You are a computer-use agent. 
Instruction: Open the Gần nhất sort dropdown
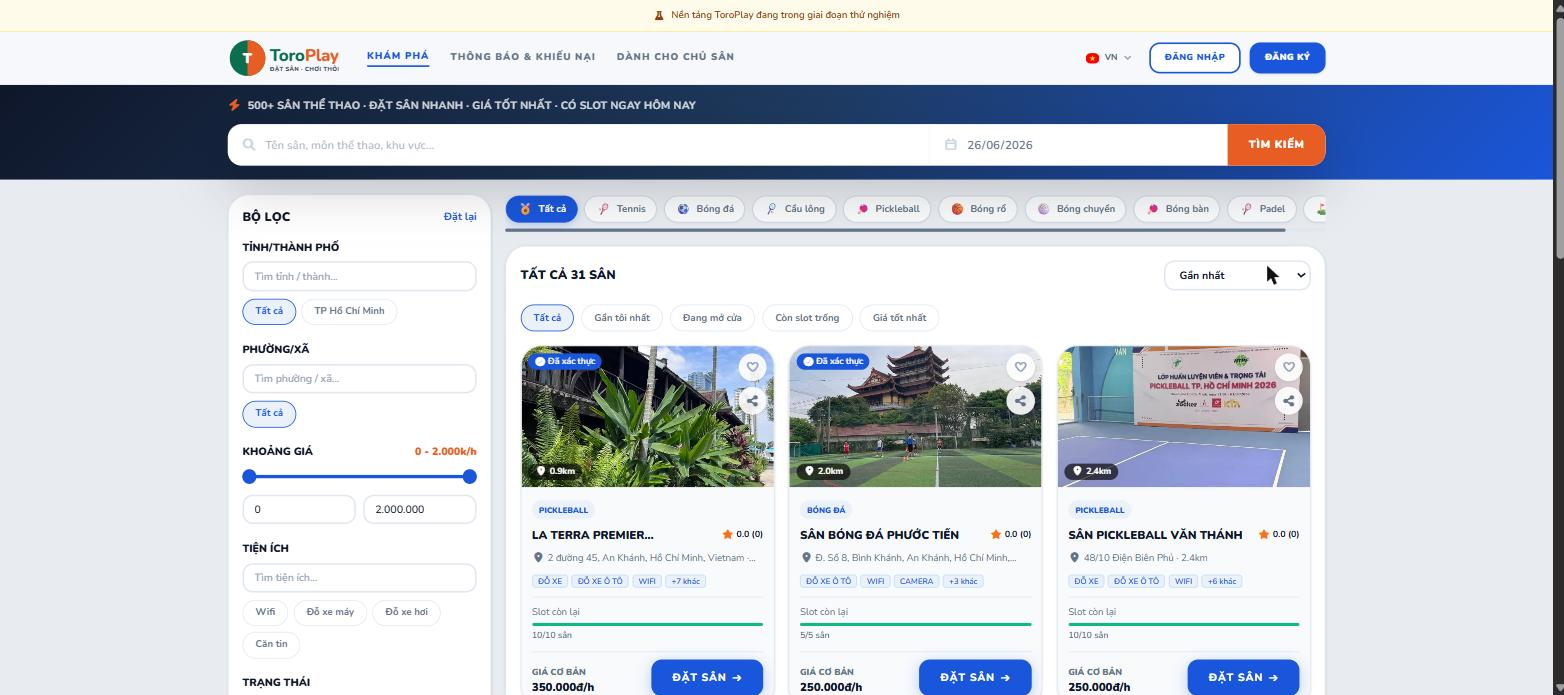click(x=1237, y=275)
